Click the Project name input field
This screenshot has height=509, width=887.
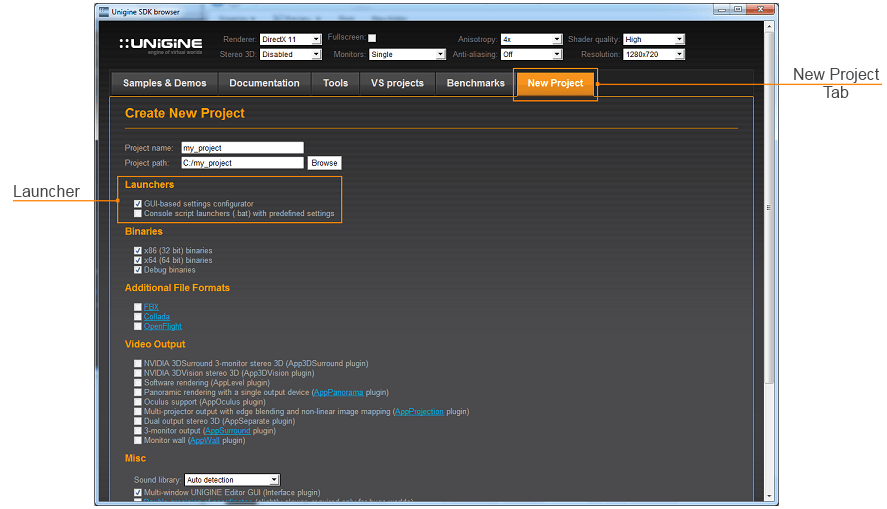[x=242, y=148]
